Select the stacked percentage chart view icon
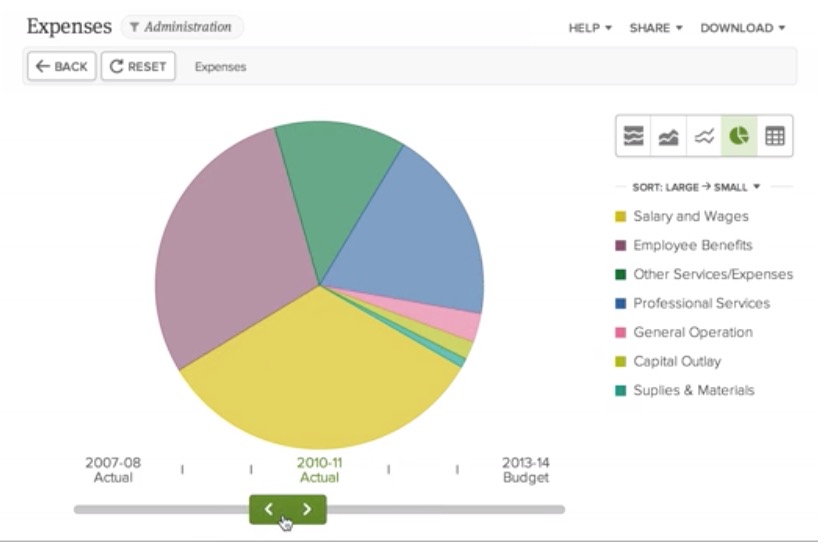The image size is (828, 552). pos(633,136)
